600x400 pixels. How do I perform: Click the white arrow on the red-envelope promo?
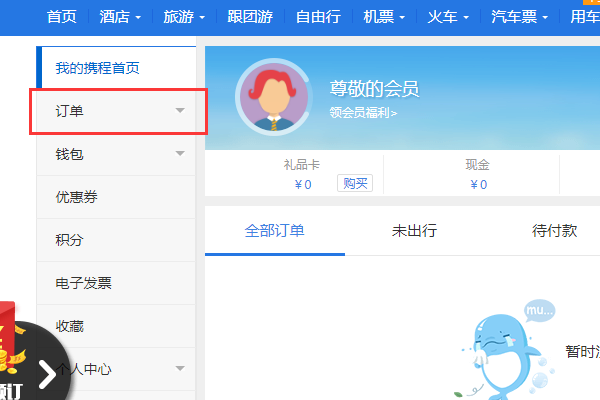[x=47, y=374]
